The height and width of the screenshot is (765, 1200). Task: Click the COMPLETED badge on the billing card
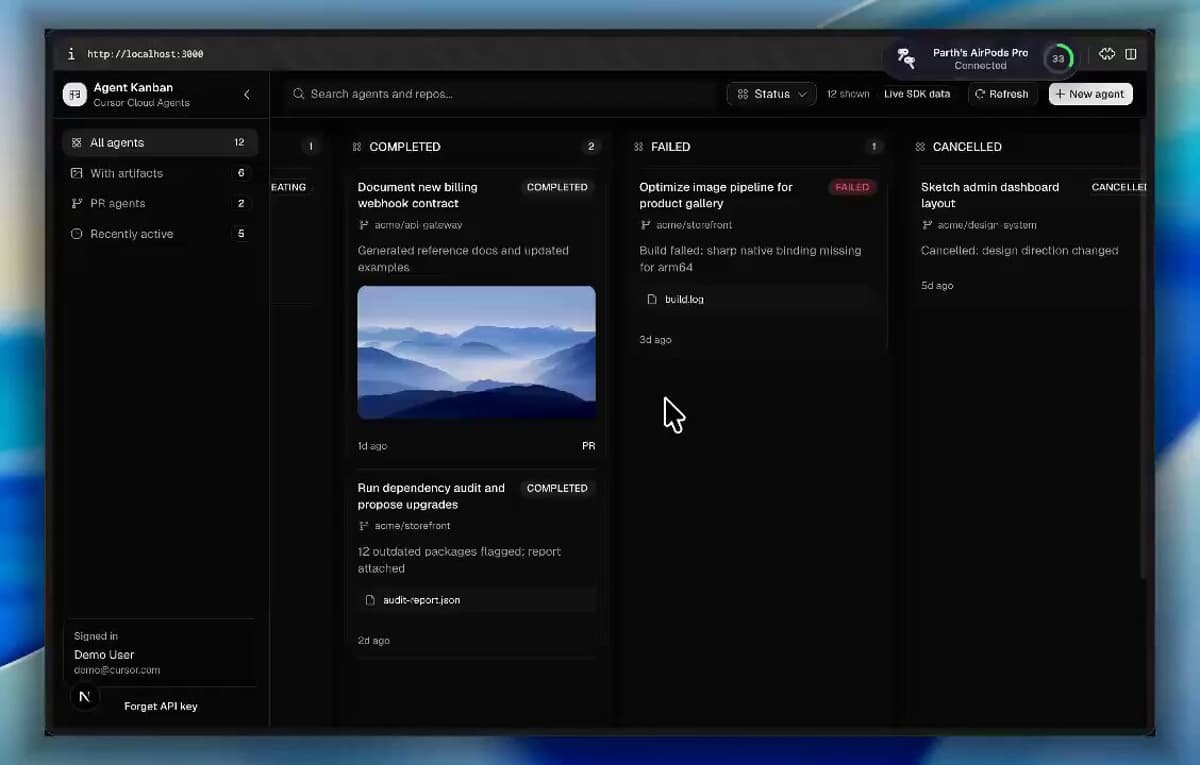(x=557, y=187)
